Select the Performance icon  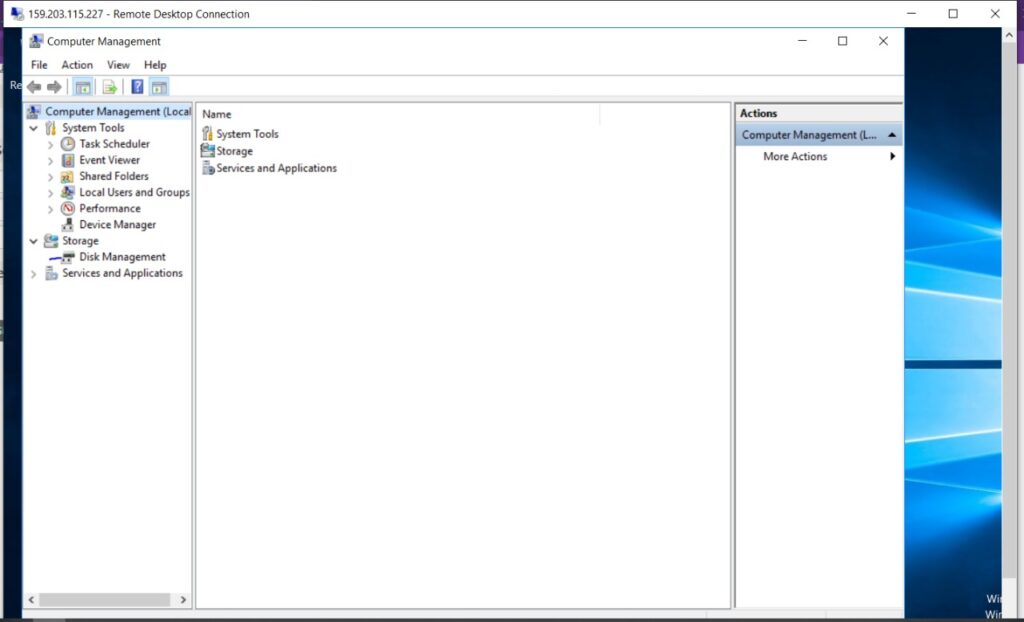68,208
